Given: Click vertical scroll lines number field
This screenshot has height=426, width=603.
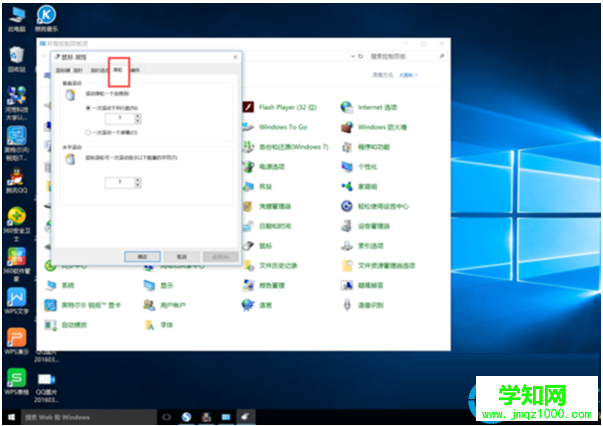Looking at the screenshot, I should point(120,118).
